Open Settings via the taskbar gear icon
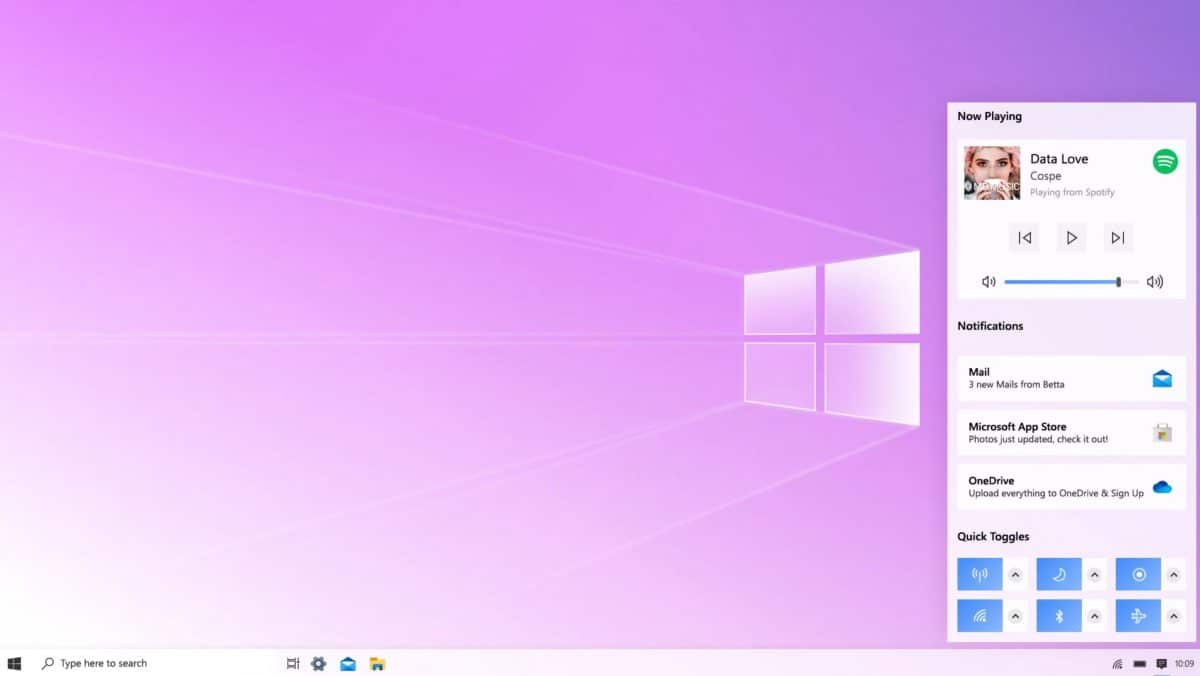Viewport: 1200px width, 676px height. pos(319,663)
